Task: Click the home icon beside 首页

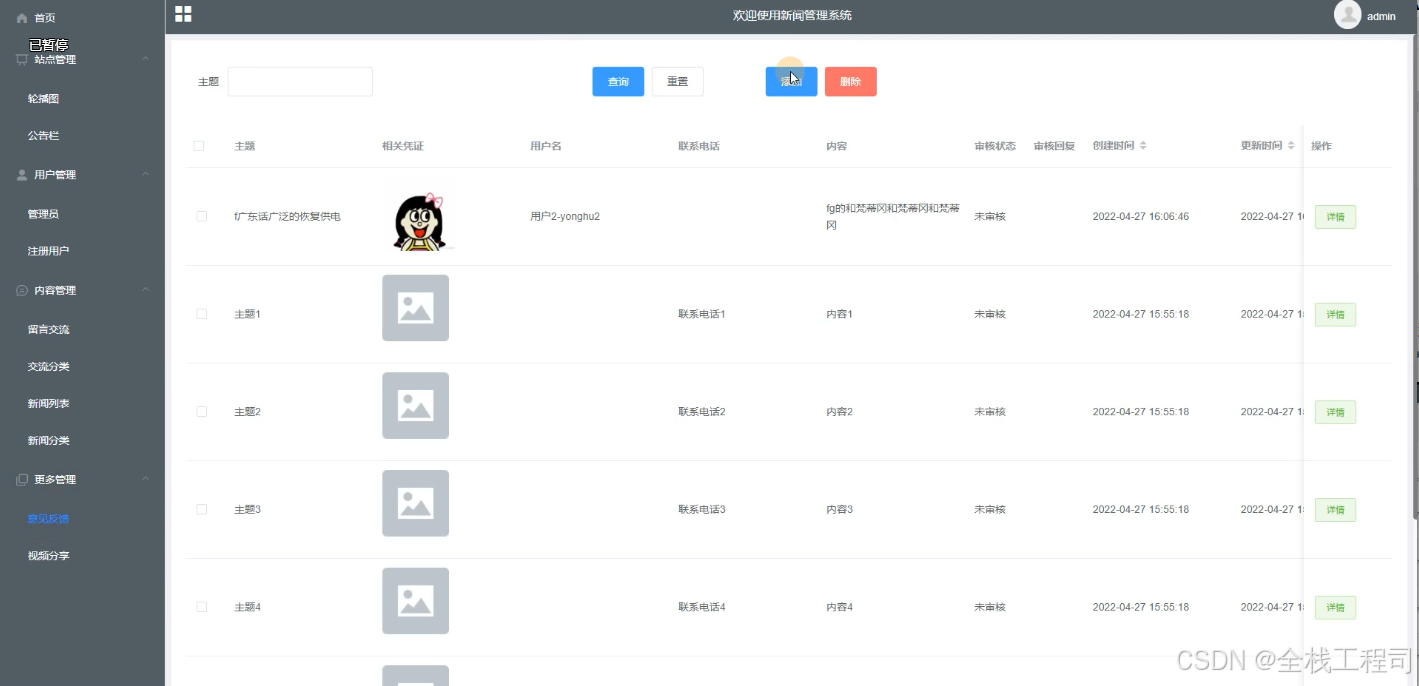Action: coord(22,18)
